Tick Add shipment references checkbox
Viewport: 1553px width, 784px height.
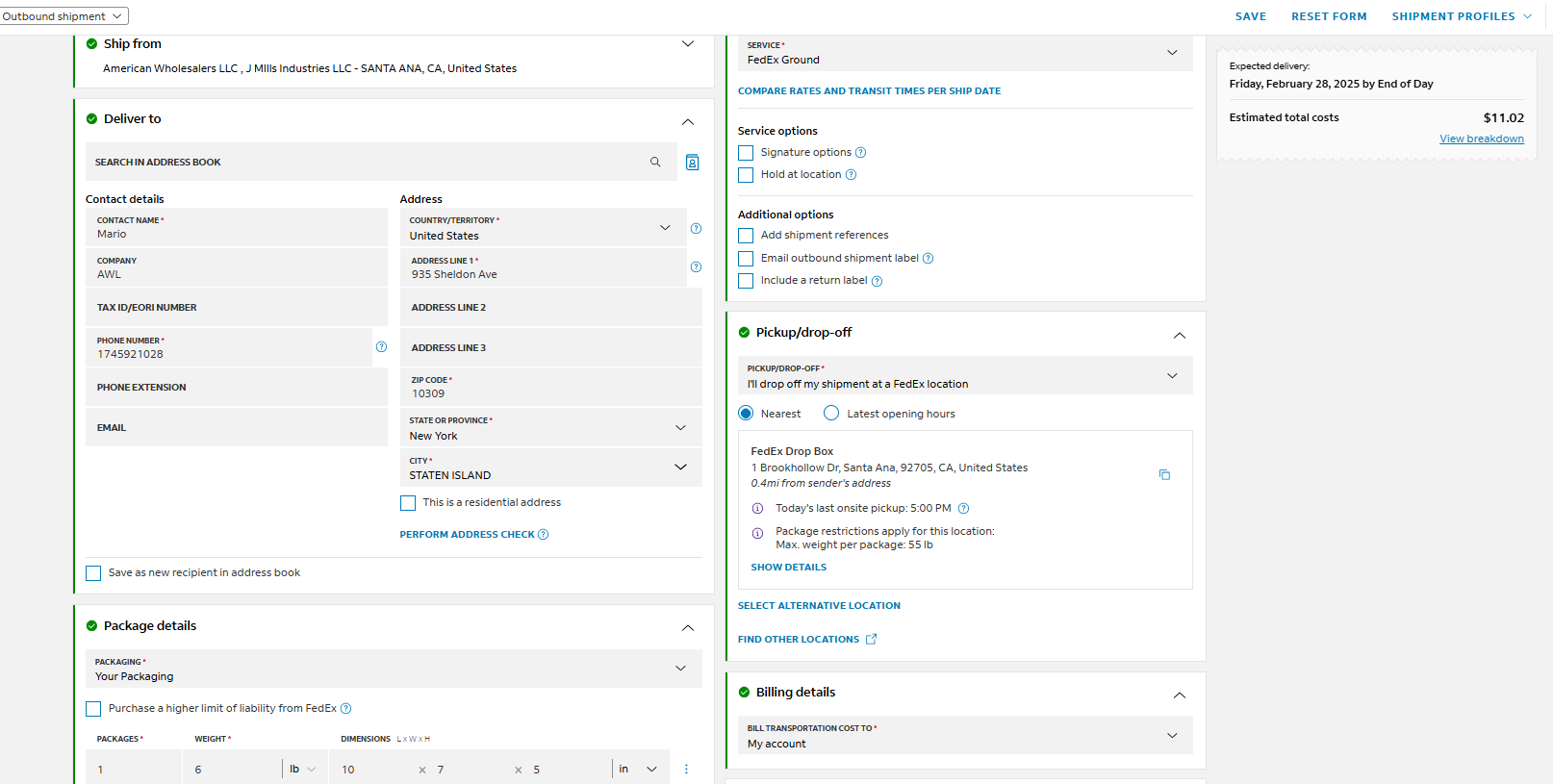click(746, 236)
